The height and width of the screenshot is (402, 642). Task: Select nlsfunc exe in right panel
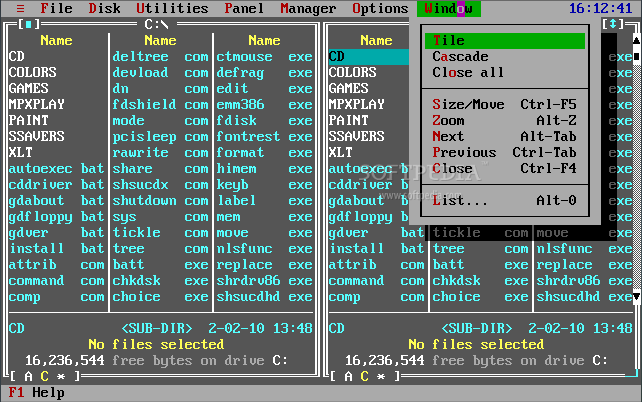[x=585, y=248]
